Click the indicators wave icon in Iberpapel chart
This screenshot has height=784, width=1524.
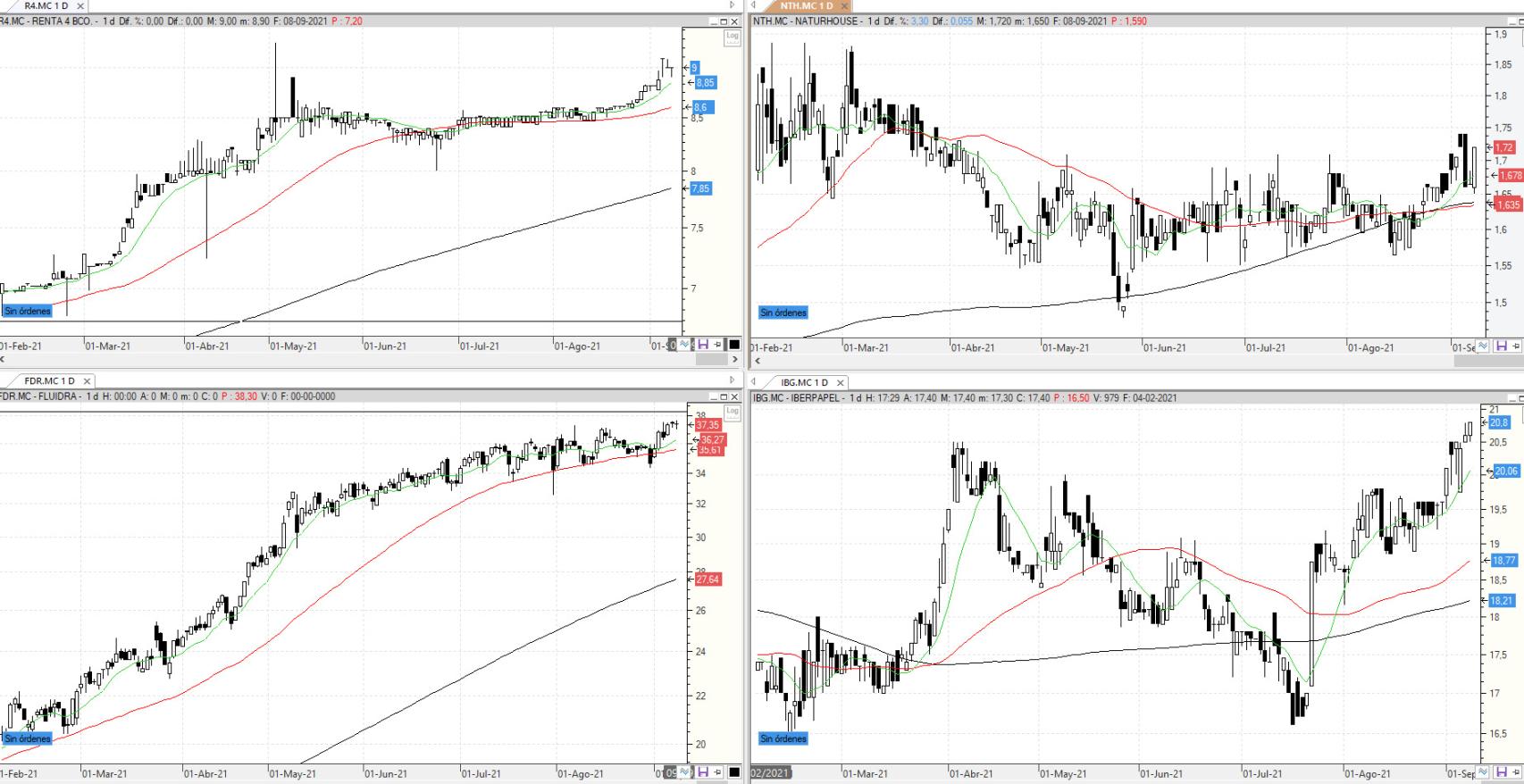(x=1483, y=771)
